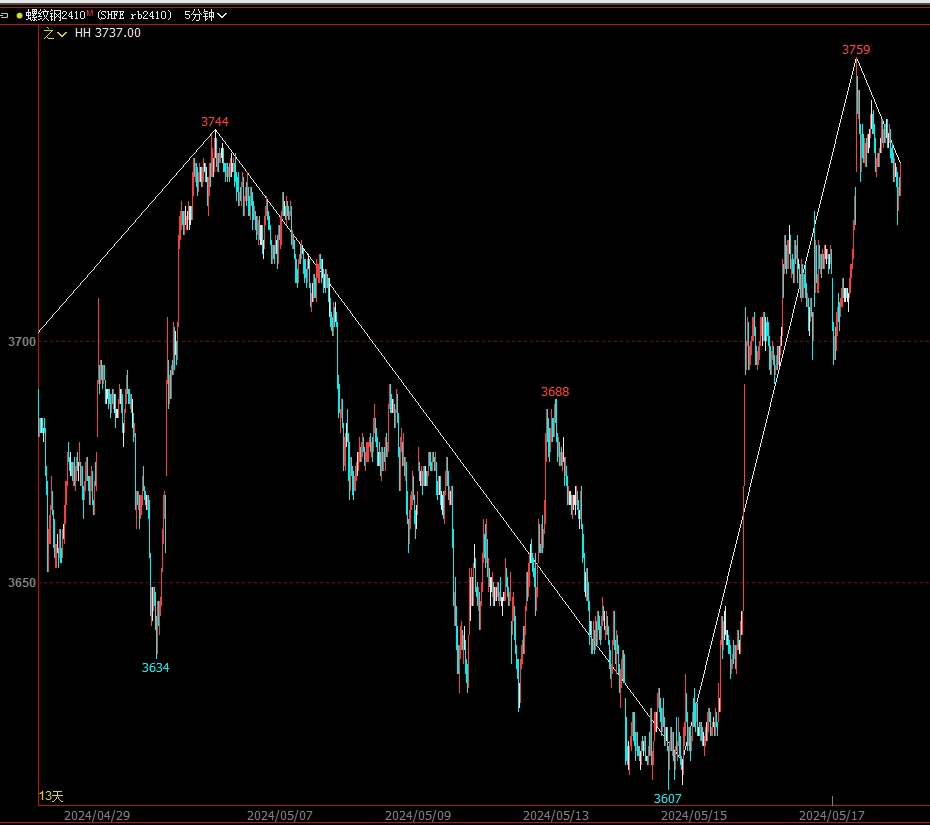
Task: Click the 3759 peak price label
Action: 855,49
